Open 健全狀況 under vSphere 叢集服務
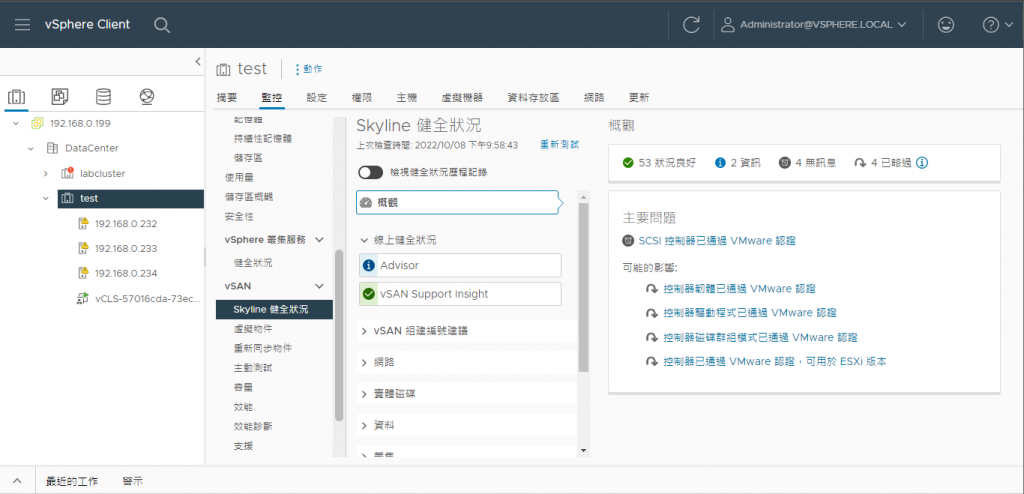 point(253,263)
